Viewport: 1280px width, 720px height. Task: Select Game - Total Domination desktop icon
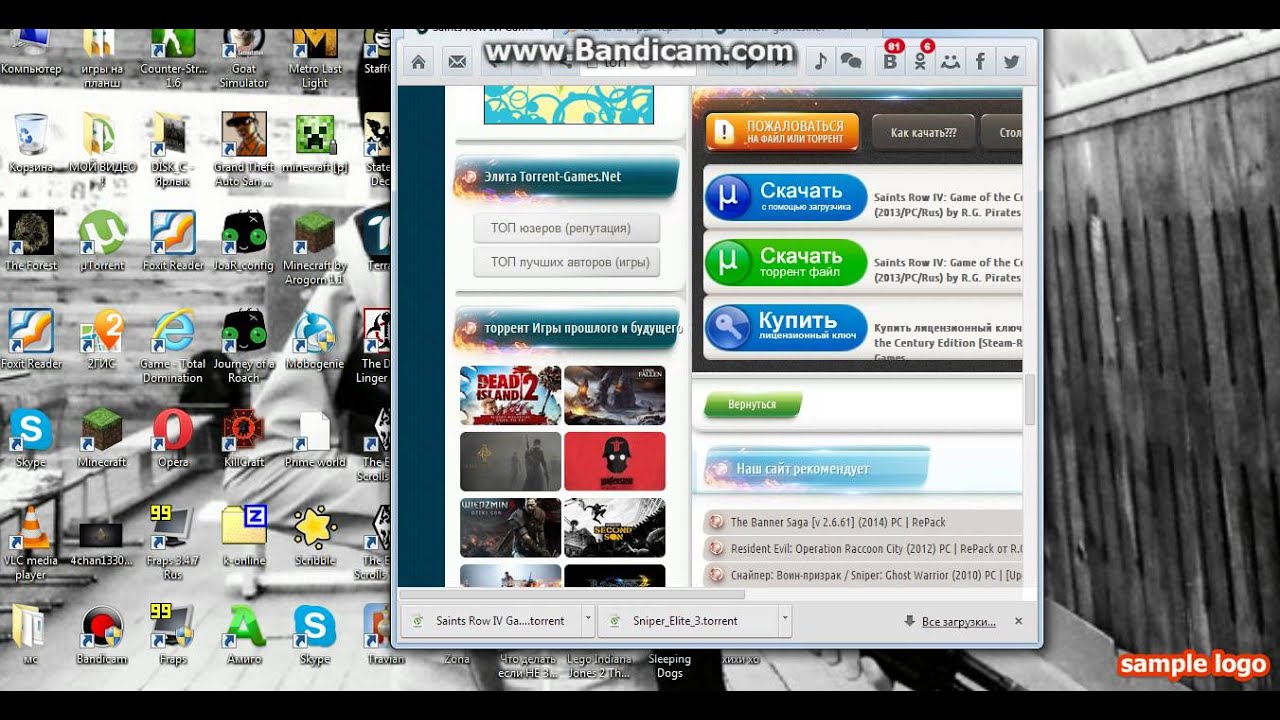coord(173,346)
